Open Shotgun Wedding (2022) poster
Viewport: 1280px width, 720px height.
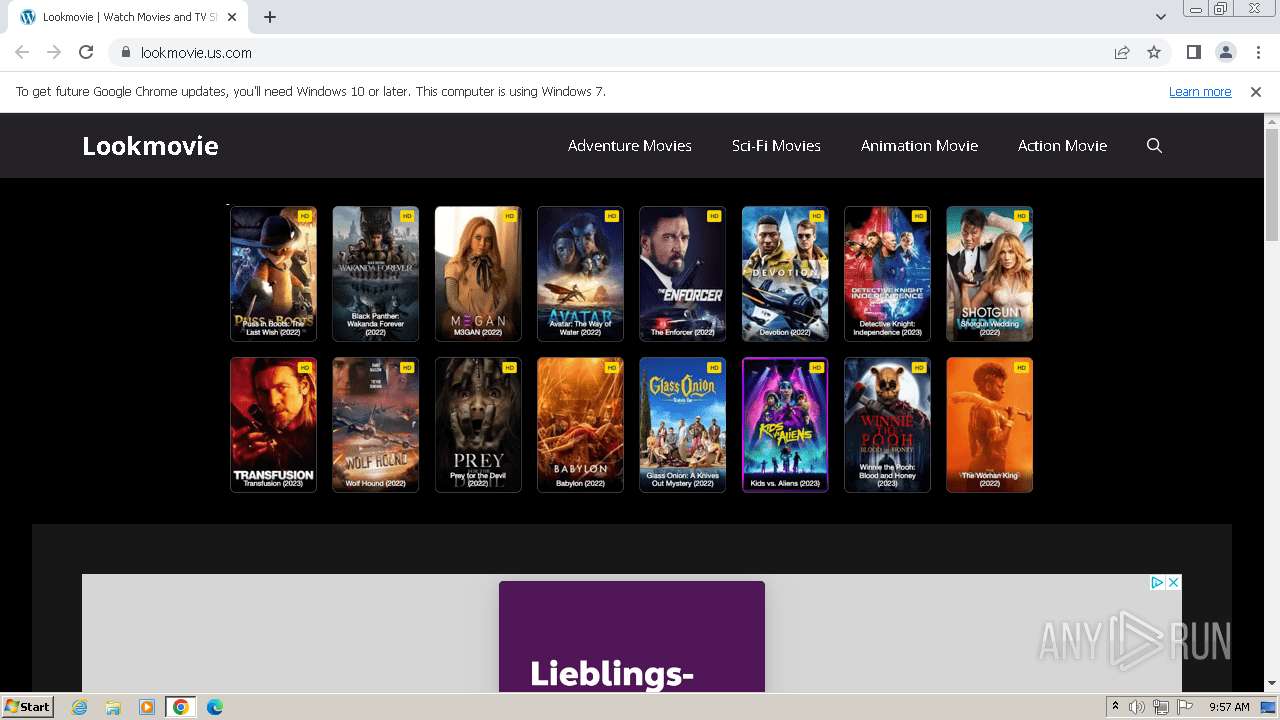click(989, 274)
